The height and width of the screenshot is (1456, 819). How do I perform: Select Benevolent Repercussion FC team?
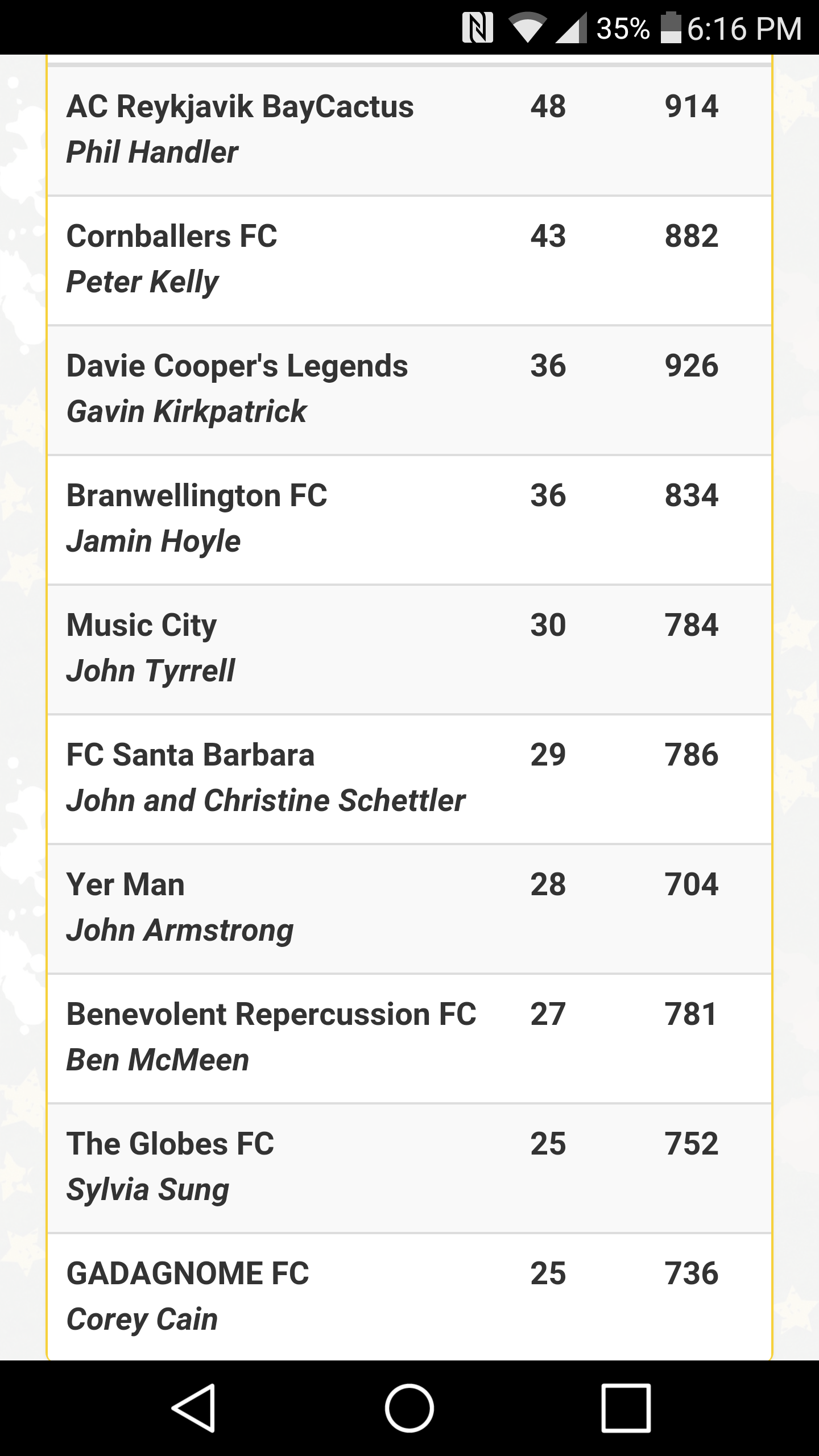pos(271,1014)
